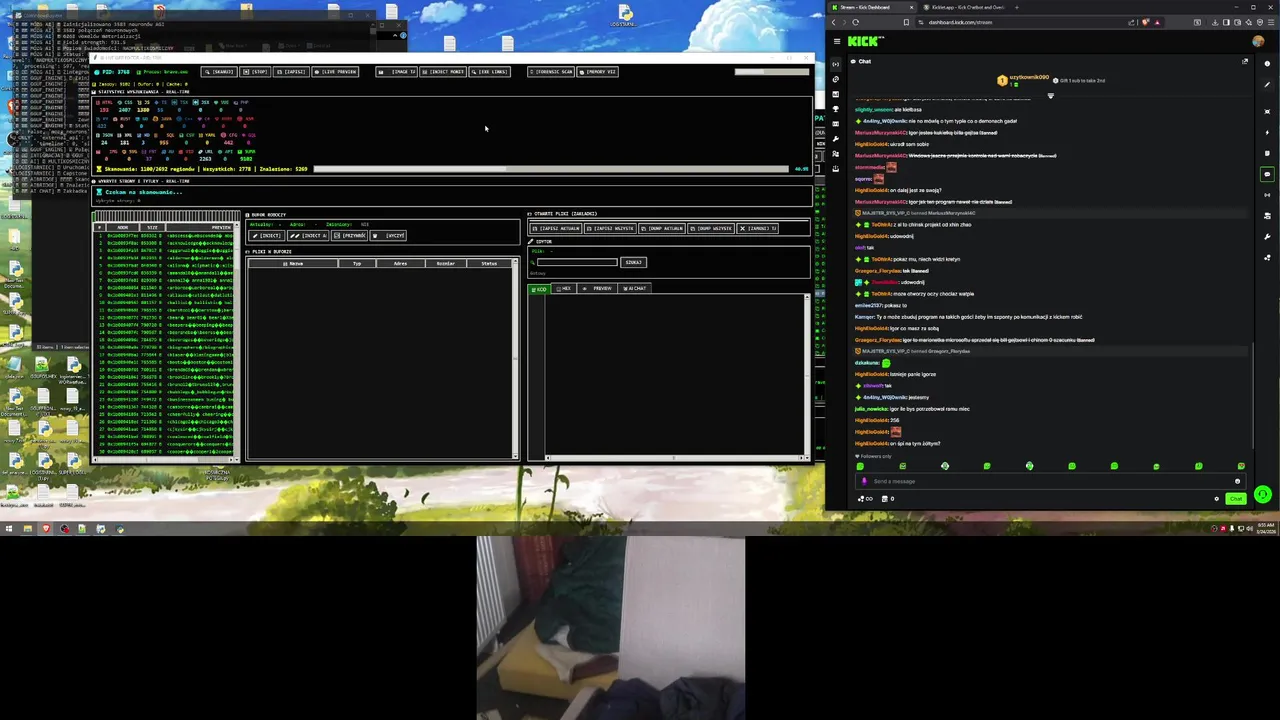
Task: Switch to Stream - Kick Dashboard browser tab
Action: click(x=871, y=7)
